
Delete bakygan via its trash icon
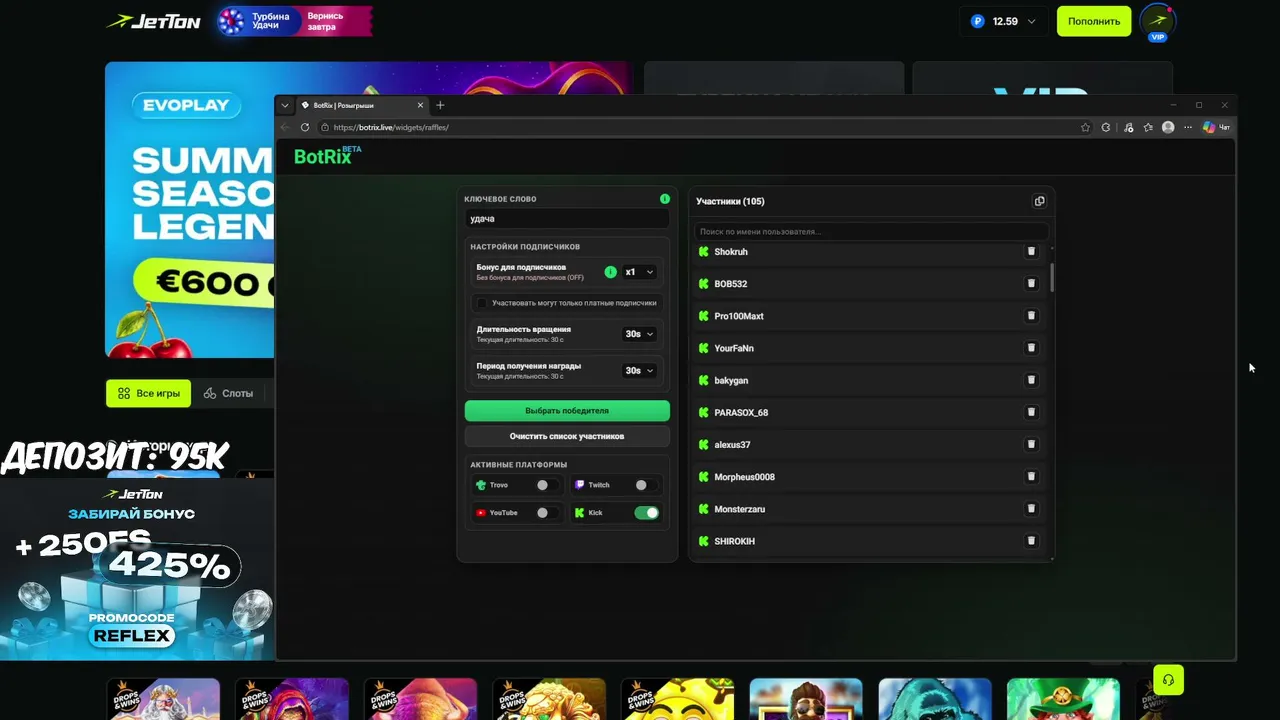(1031, 380)
